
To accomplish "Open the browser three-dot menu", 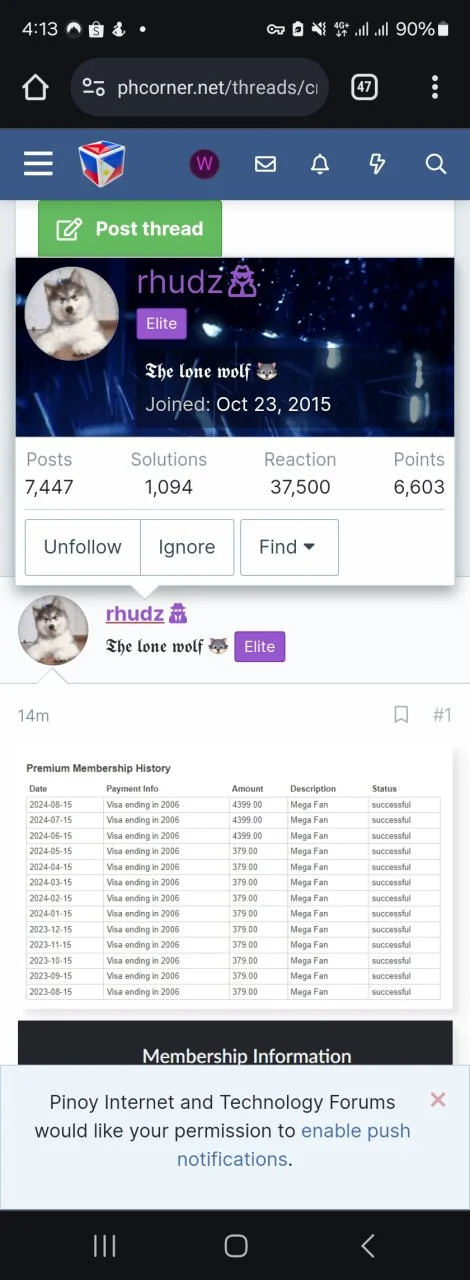I will tap(435, 87).
